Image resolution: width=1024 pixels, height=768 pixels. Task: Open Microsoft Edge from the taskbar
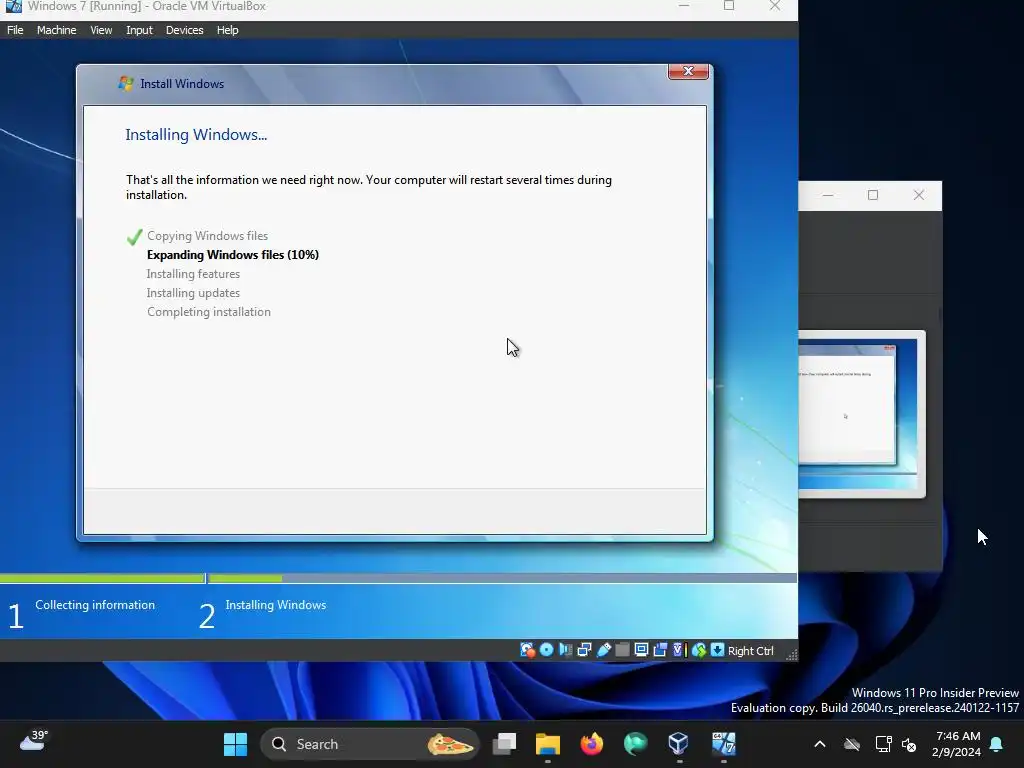(x=635, y=744)
